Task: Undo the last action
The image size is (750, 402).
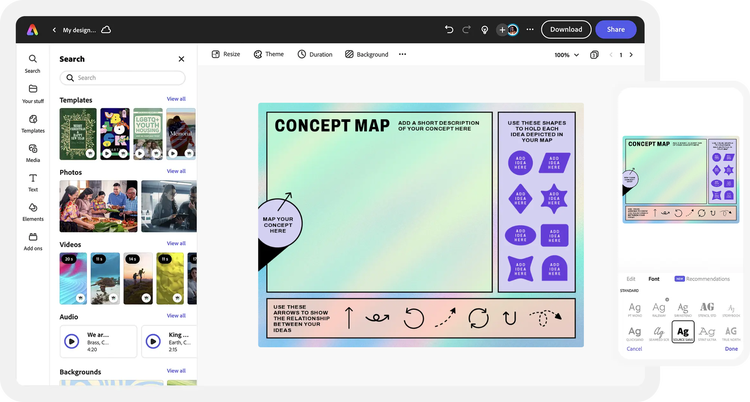Action: tap(449, 30)
